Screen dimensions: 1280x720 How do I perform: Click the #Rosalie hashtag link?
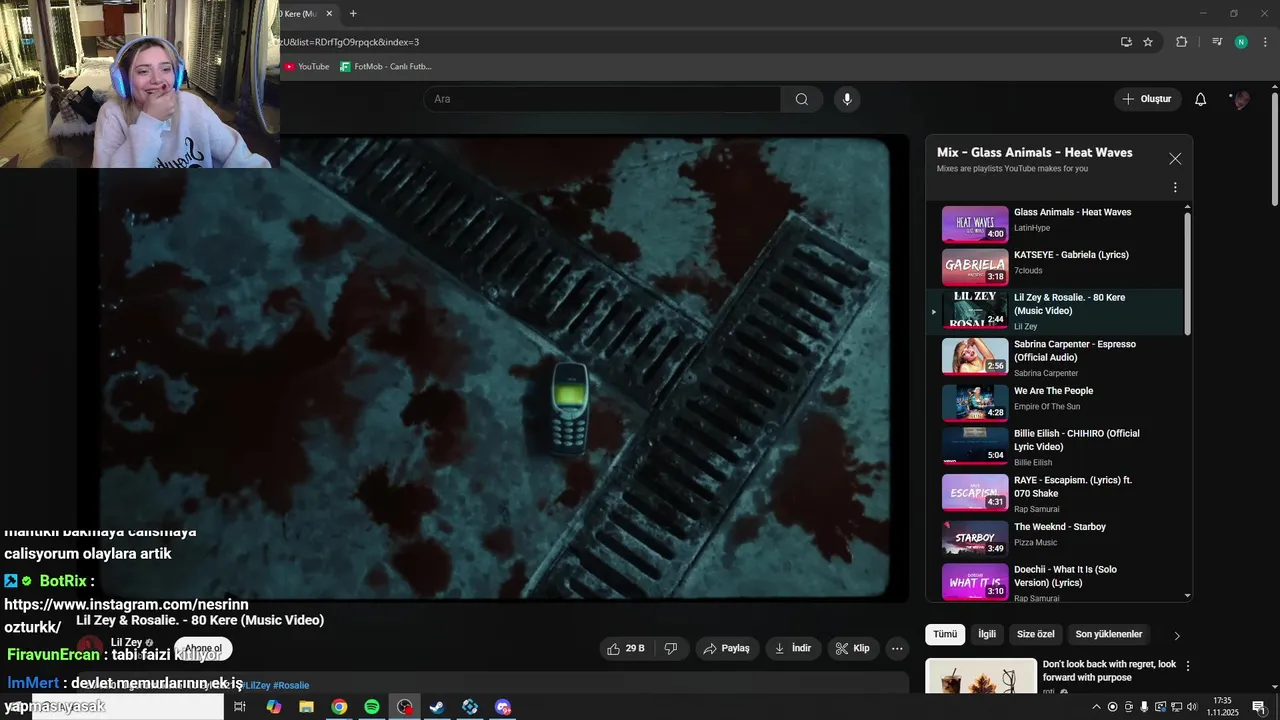coord(291,685)
